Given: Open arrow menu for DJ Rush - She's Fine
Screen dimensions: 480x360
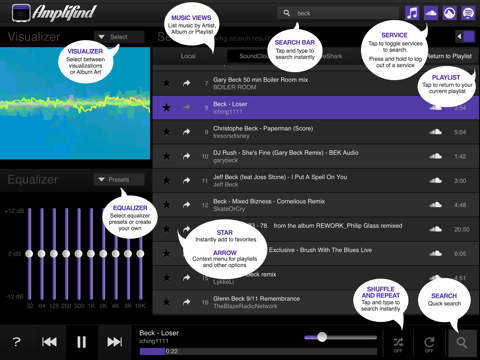Looking at the screenshot, I should click(187, 156).
